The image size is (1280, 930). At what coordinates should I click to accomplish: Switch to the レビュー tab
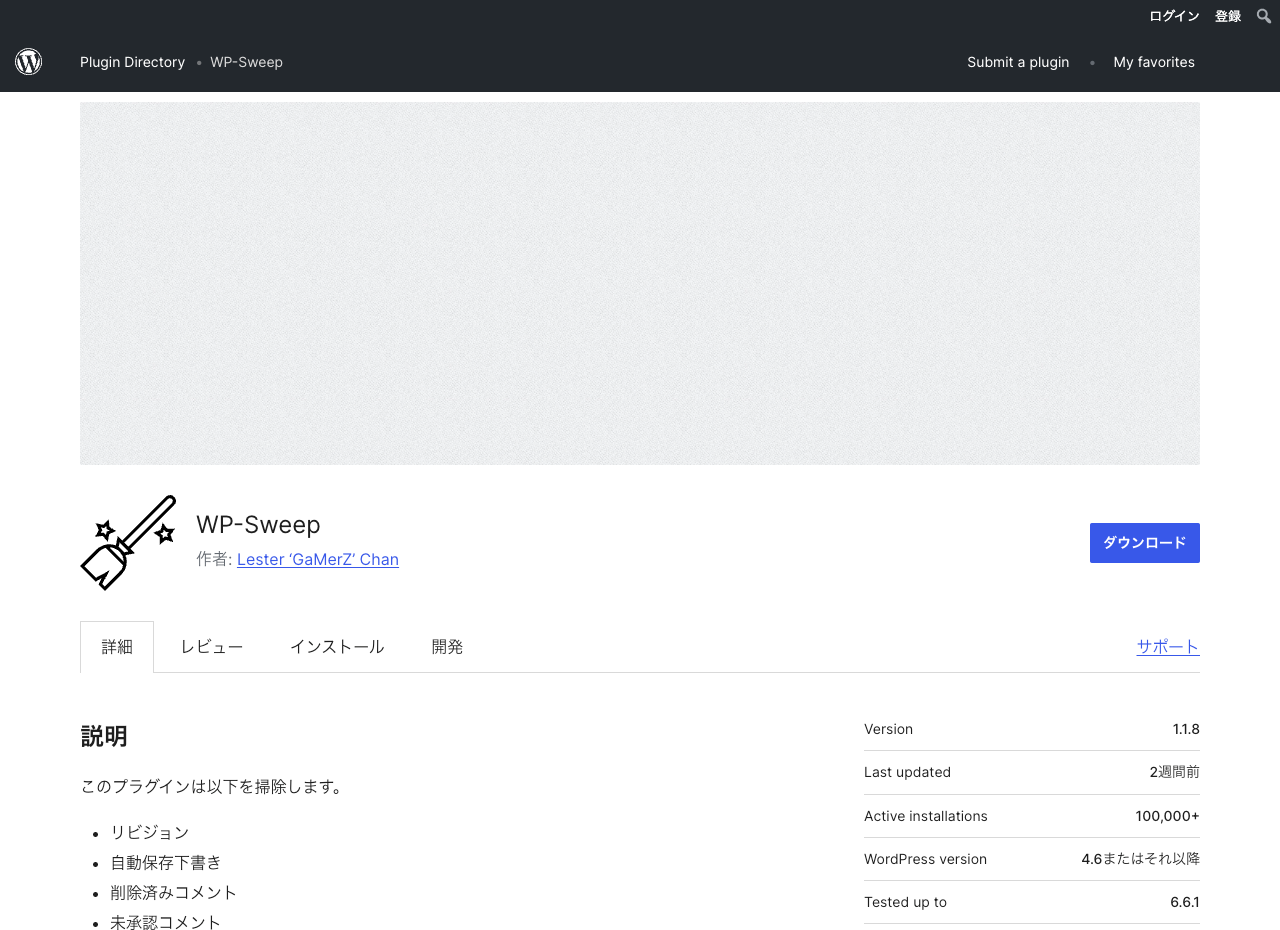(x=212, y=647)
